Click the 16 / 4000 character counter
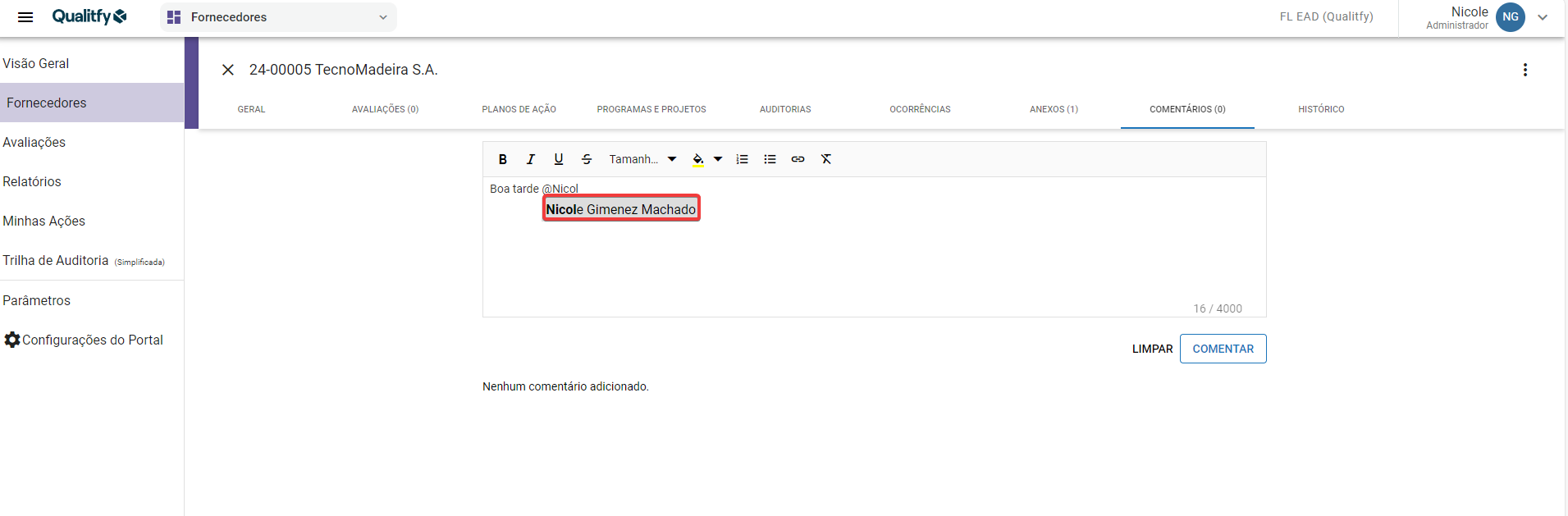Image resolution: width=1568 pixels, height=516 pixels. [1218, 308]
